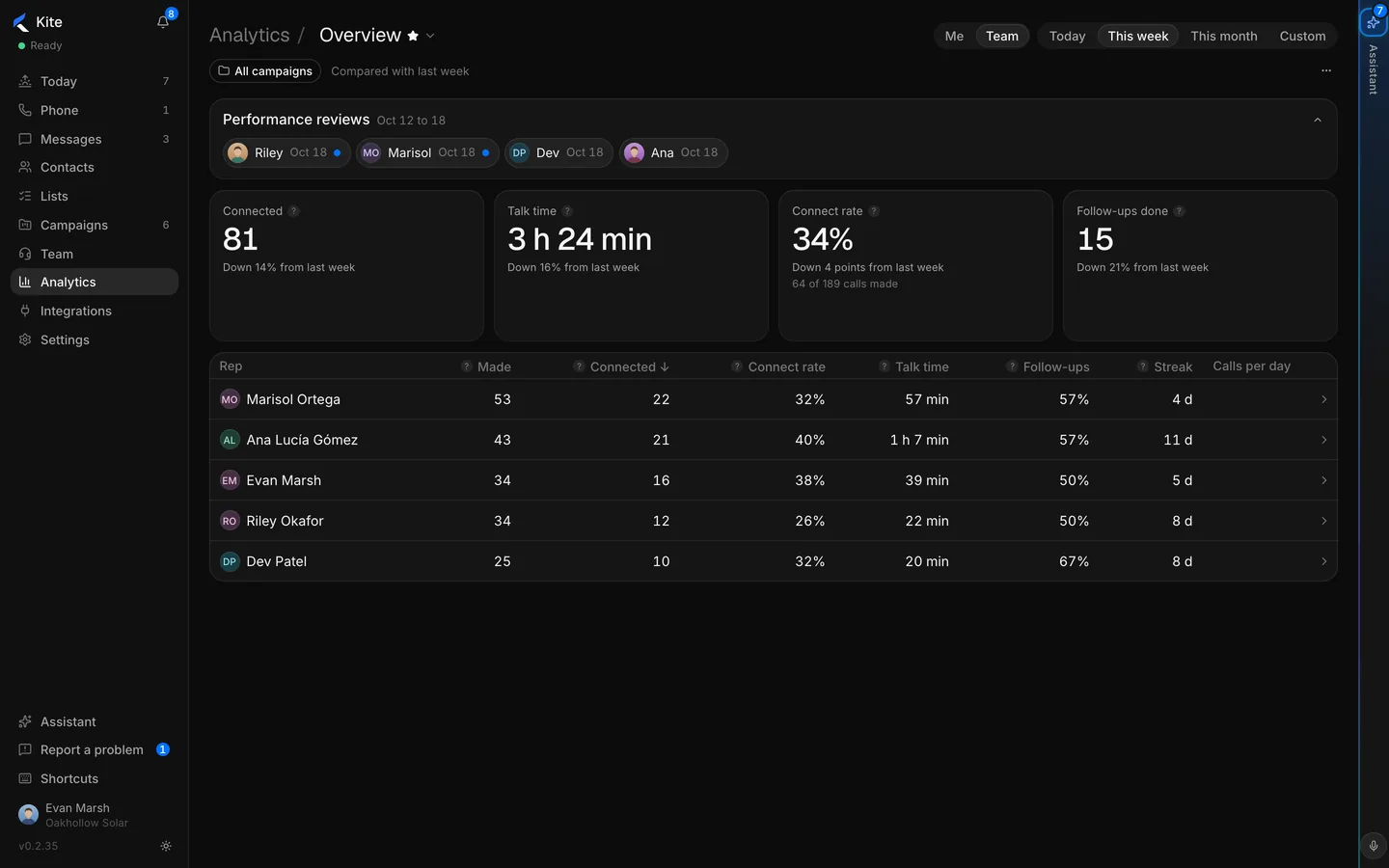Click help icon beside Follow-ups done
The image size is (1389, 868).
(1179, 211)
